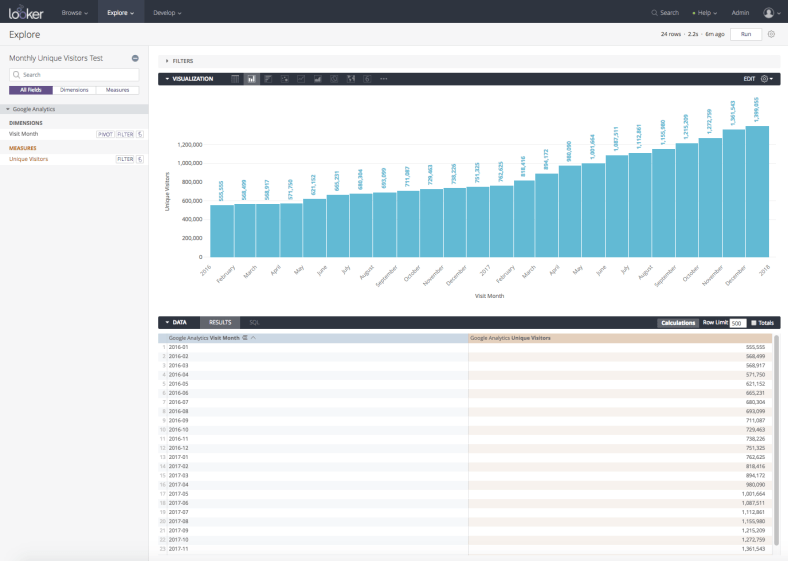Click the Calculations button
This screenshot has width=788, height=561.
coord(678,323)
